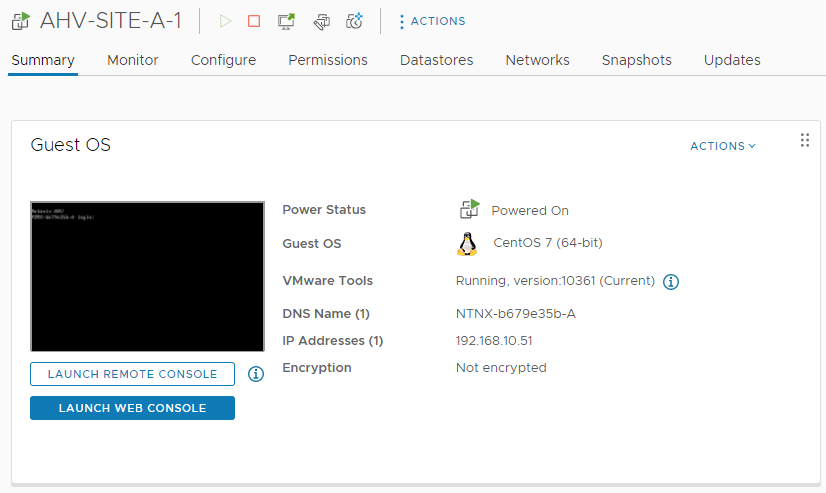Screen dimensions: 826x493
Task: Click the Powered On status text
Action: pyautogui.click(x=530, y=211)
